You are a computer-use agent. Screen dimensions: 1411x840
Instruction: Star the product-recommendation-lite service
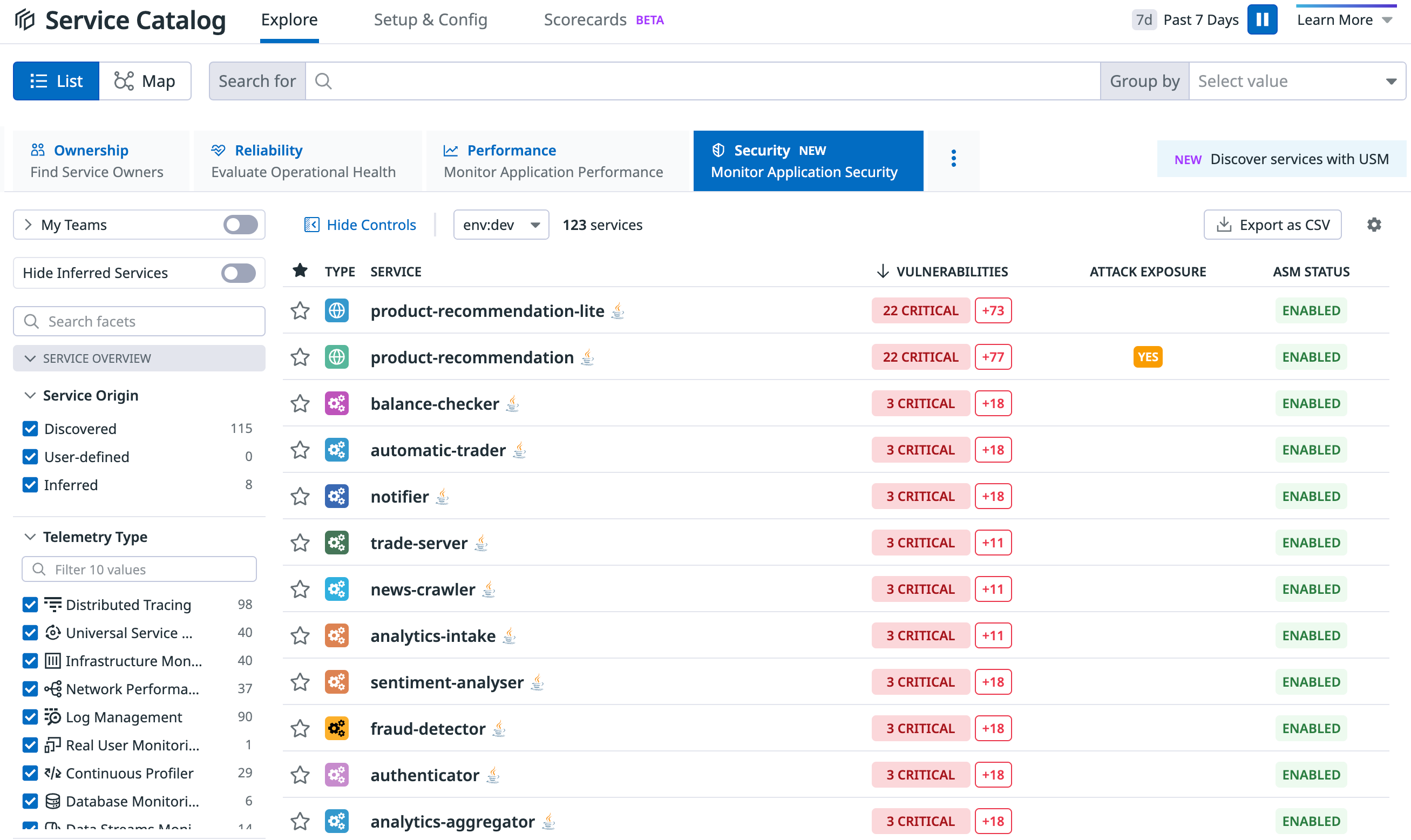(x=300, y=311)
